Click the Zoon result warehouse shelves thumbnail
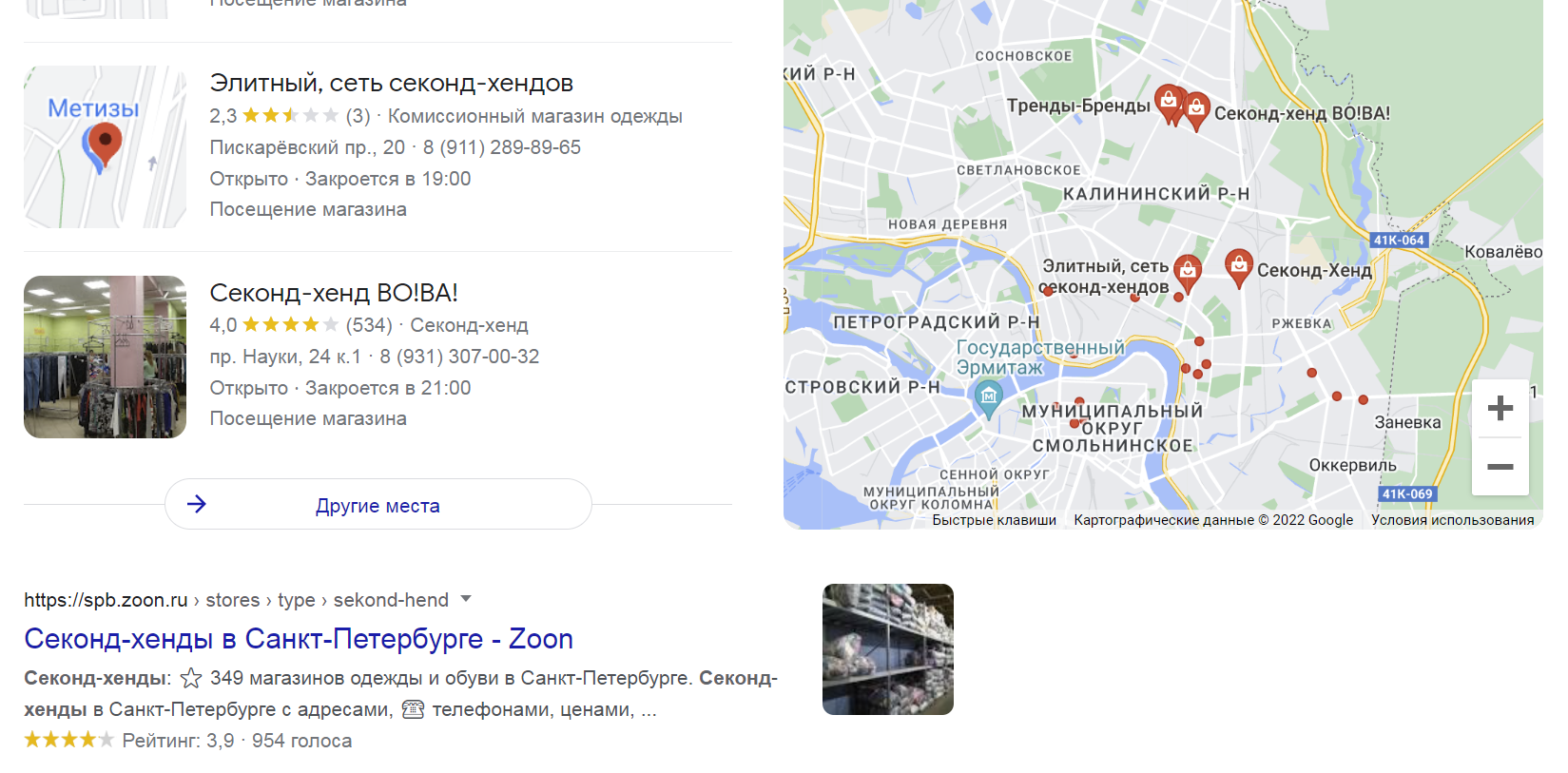The image size is (1568, 773). (x=888, y=649)
